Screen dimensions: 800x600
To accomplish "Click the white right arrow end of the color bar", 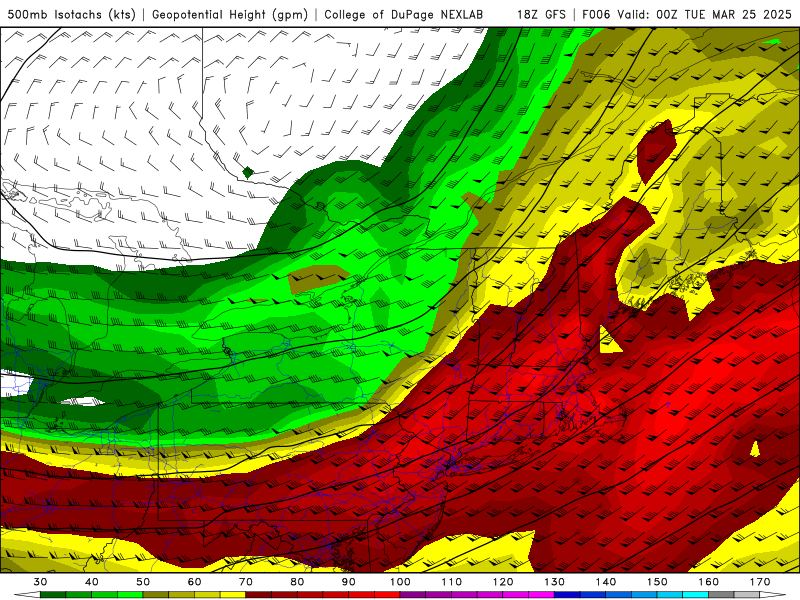I will coord(773,595).
